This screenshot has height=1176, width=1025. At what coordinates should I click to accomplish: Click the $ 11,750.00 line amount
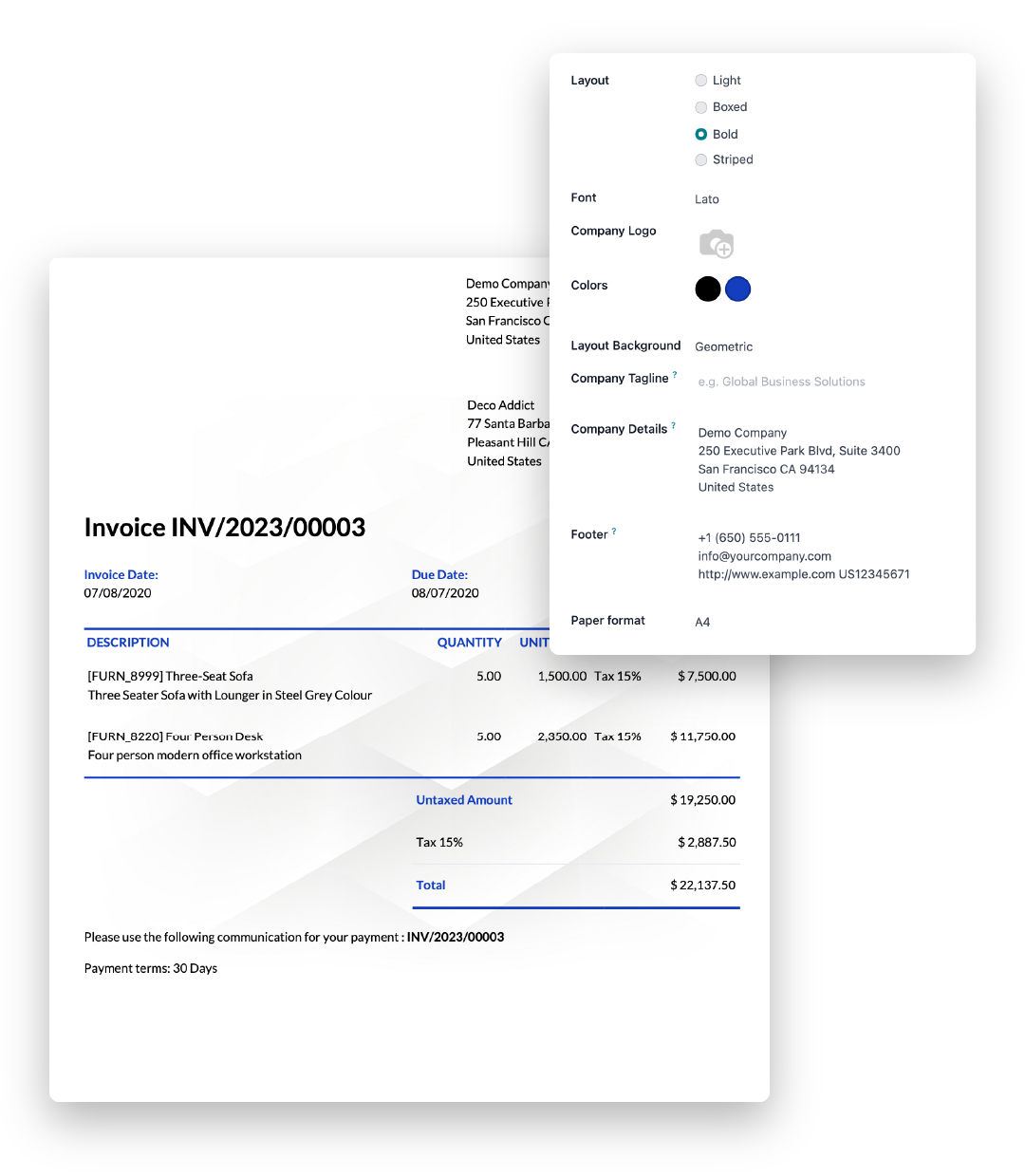click(x=703, y=737)
